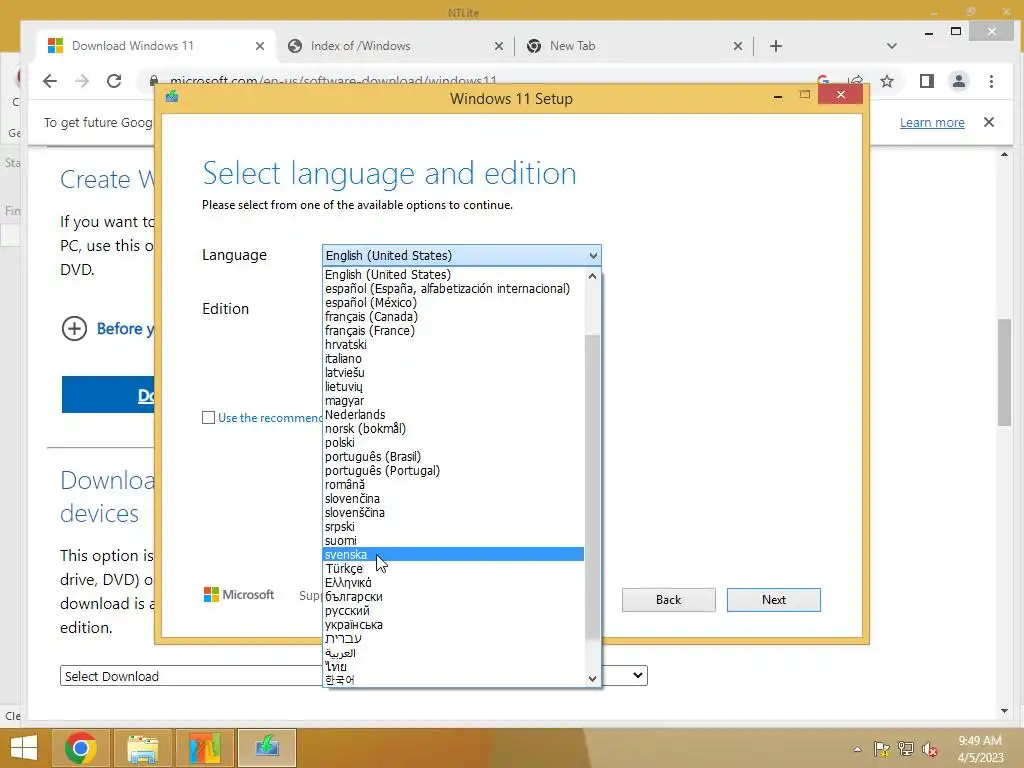Open the Windows Start button
Screen dimensions: 1024x768
pos(24,748)
